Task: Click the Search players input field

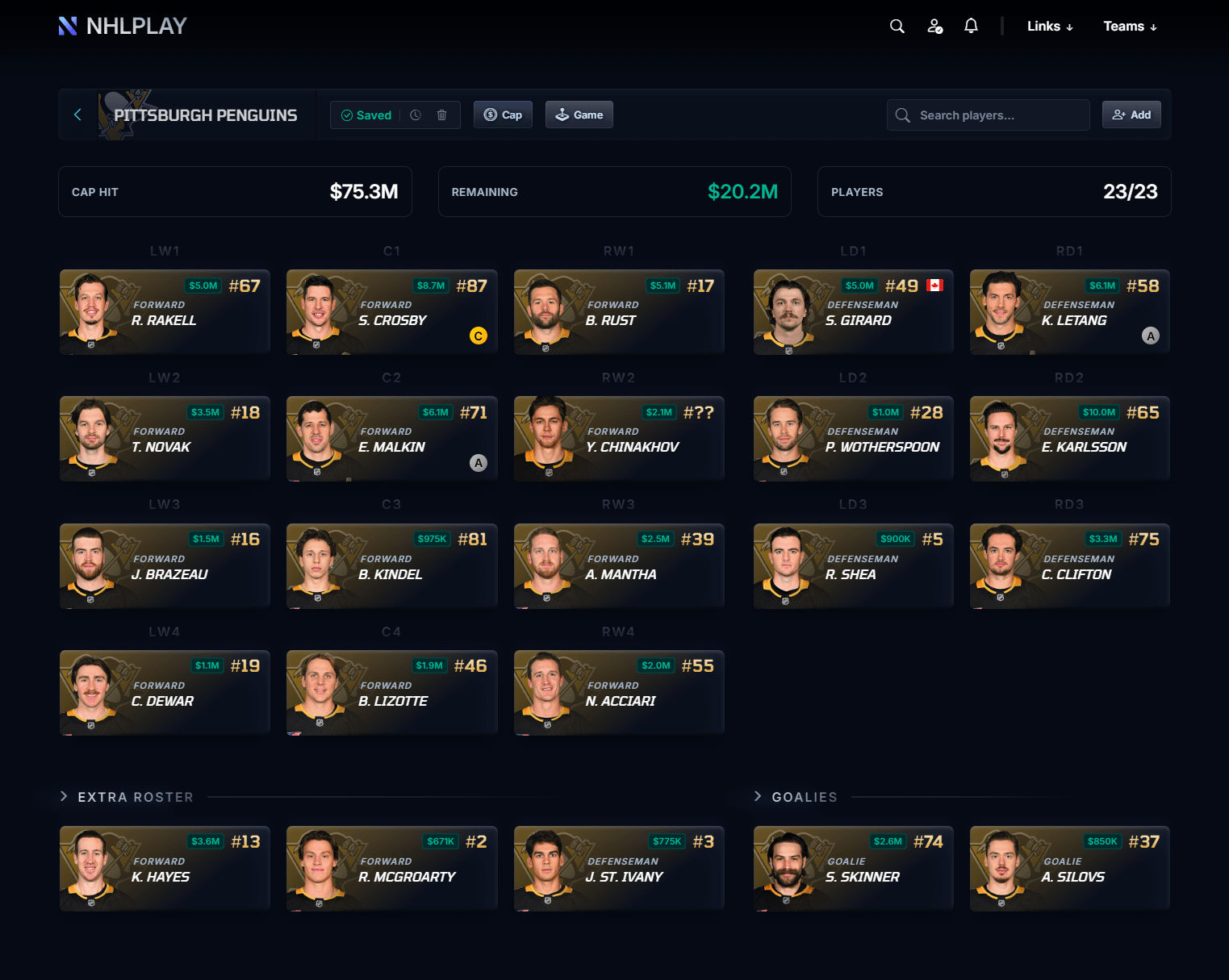Action: pyautogui.click(x=999, y=115)
